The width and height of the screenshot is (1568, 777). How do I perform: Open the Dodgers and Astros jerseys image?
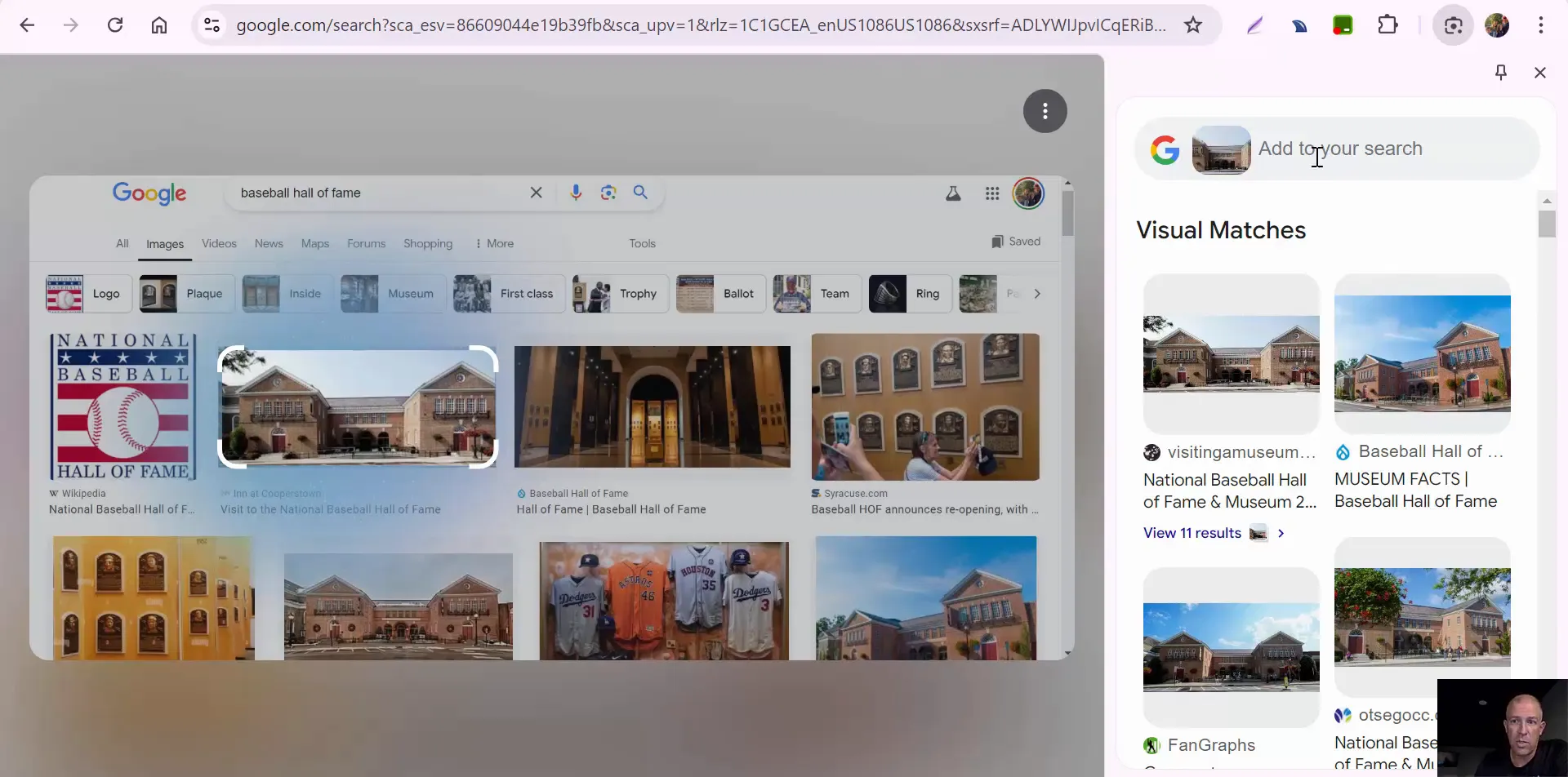pyautogui.click(x=664, y=600)
